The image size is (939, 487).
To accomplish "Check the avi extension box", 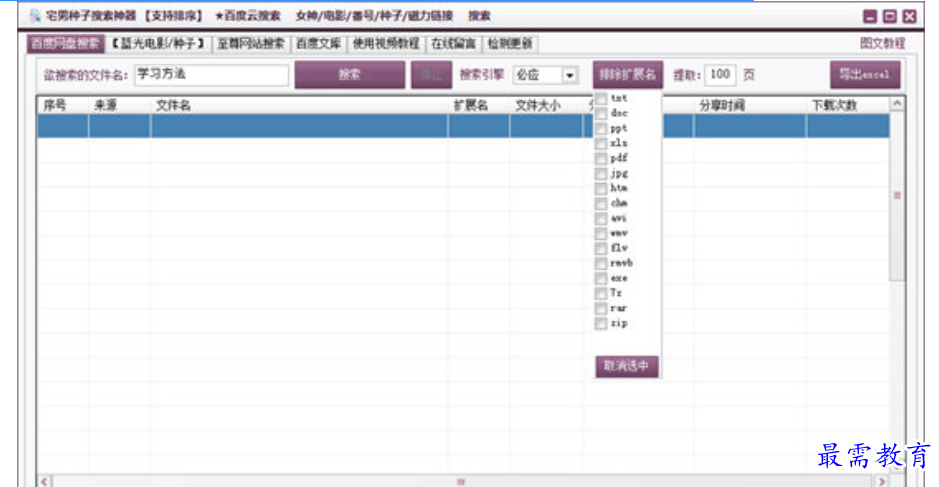I will click(x=601, y=218).
